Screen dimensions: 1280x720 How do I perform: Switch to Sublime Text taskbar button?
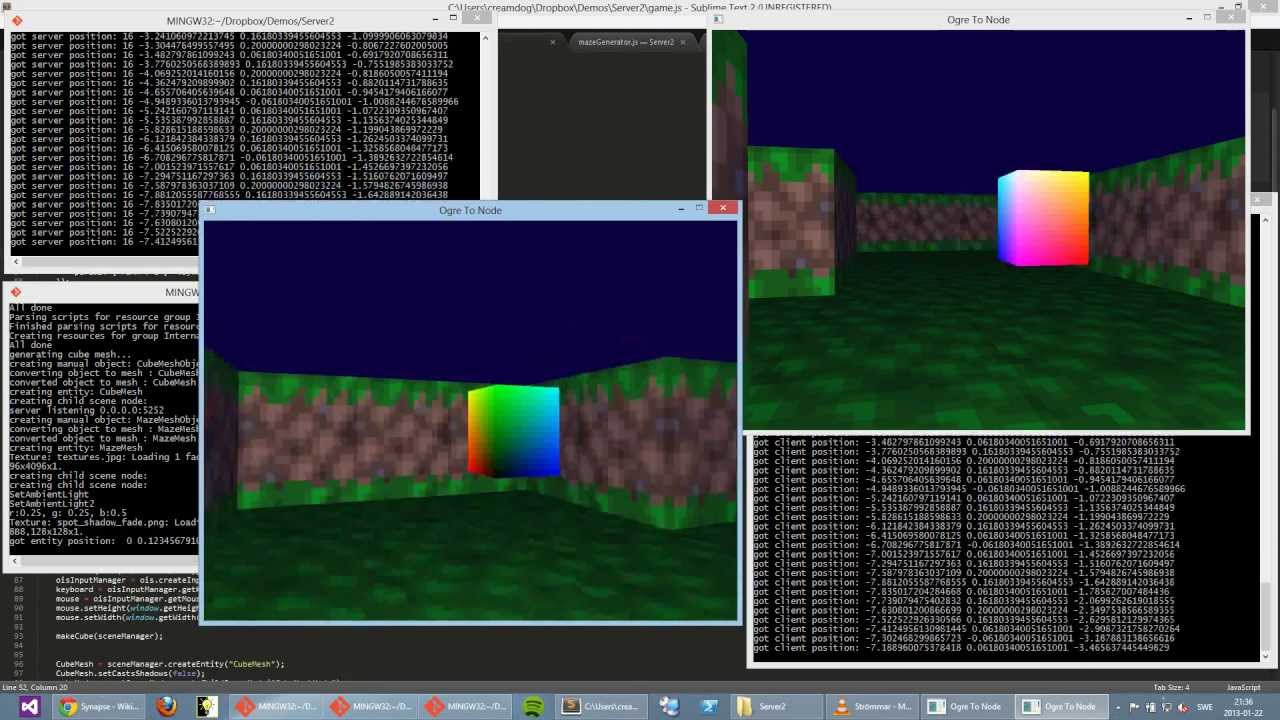[x=598, y=706]
